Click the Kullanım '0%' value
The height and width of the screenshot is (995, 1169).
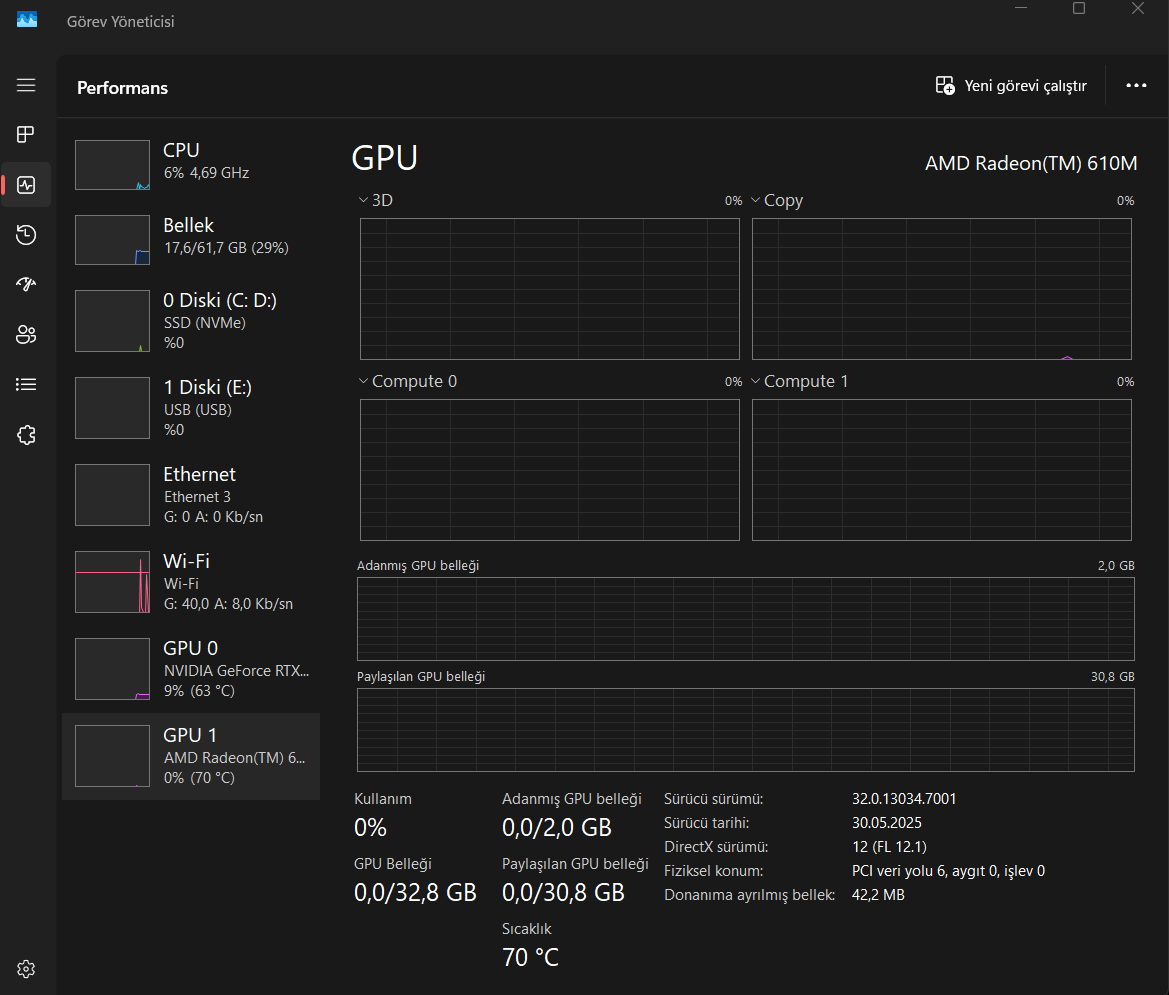pos(370,827)
